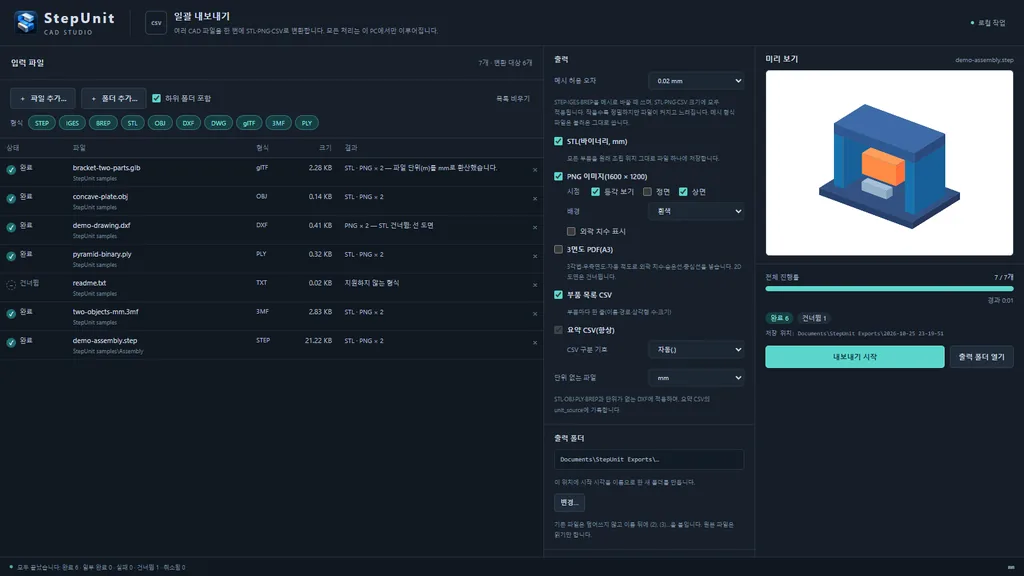Remove readme.txt from the input list
Screen dimensions: 1024x576
click(535, 285)
